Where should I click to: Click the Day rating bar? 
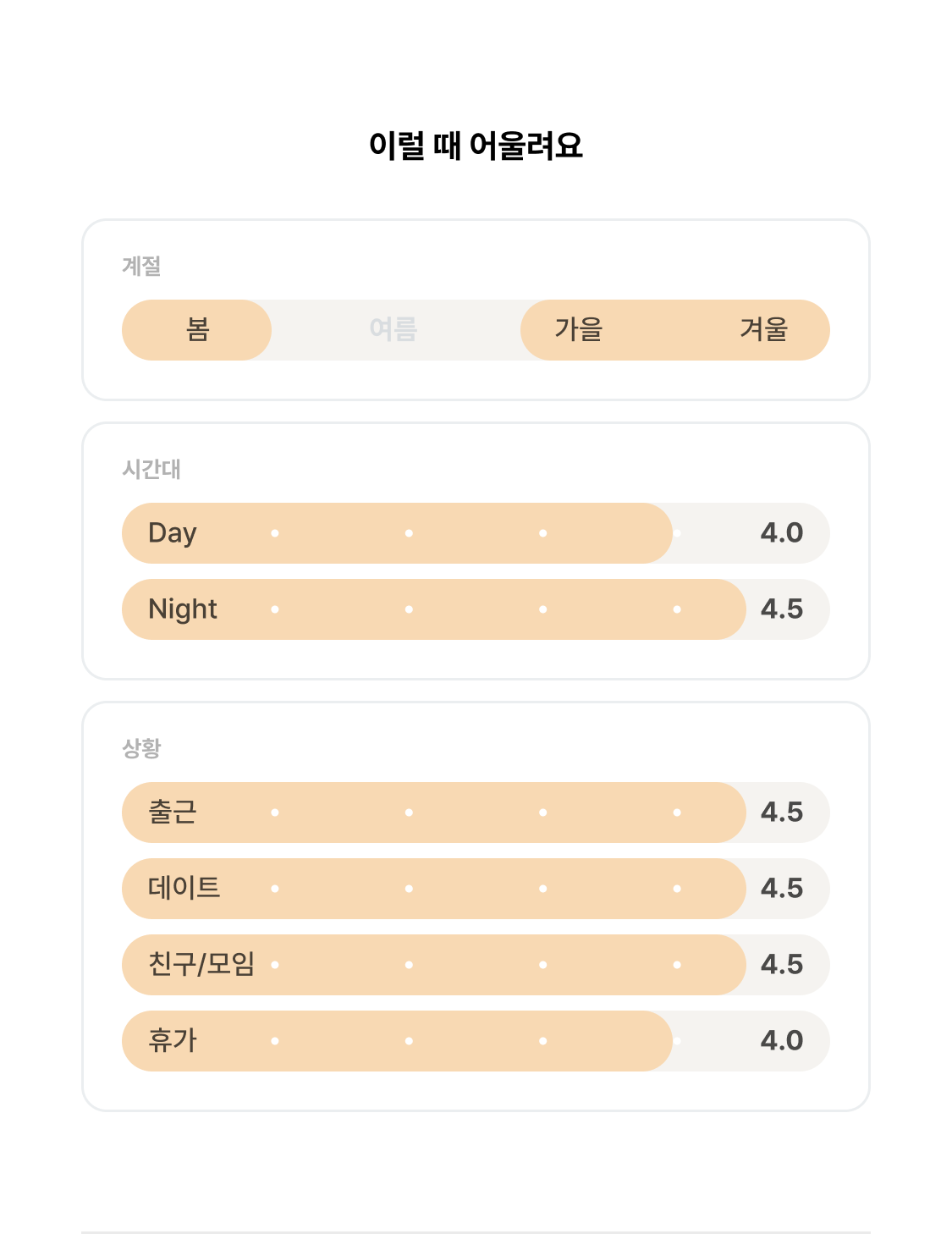point(476,533)
